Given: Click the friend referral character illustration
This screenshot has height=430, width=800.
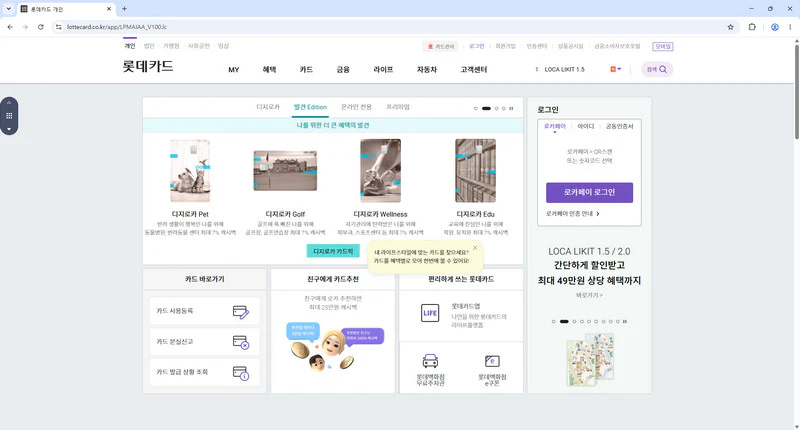Looking at the screenshot, I should click(334, 346).
